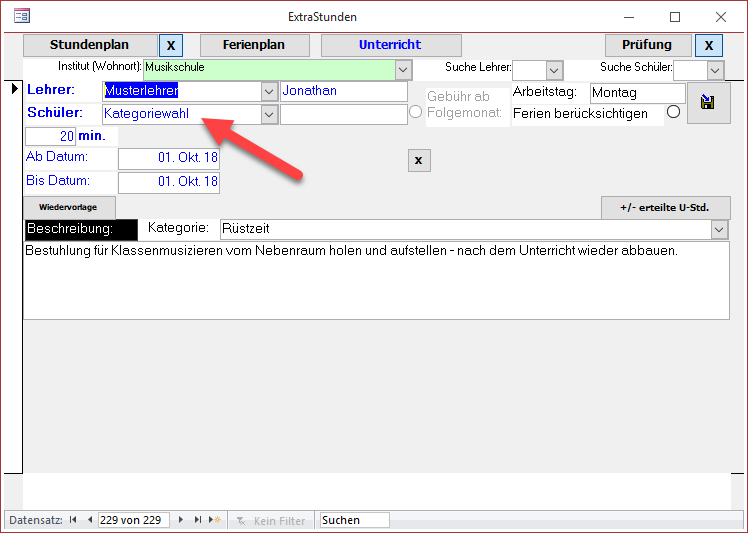
Task: Click the +/- erteilte U-Std. button
Action: (x=665, y=208)
